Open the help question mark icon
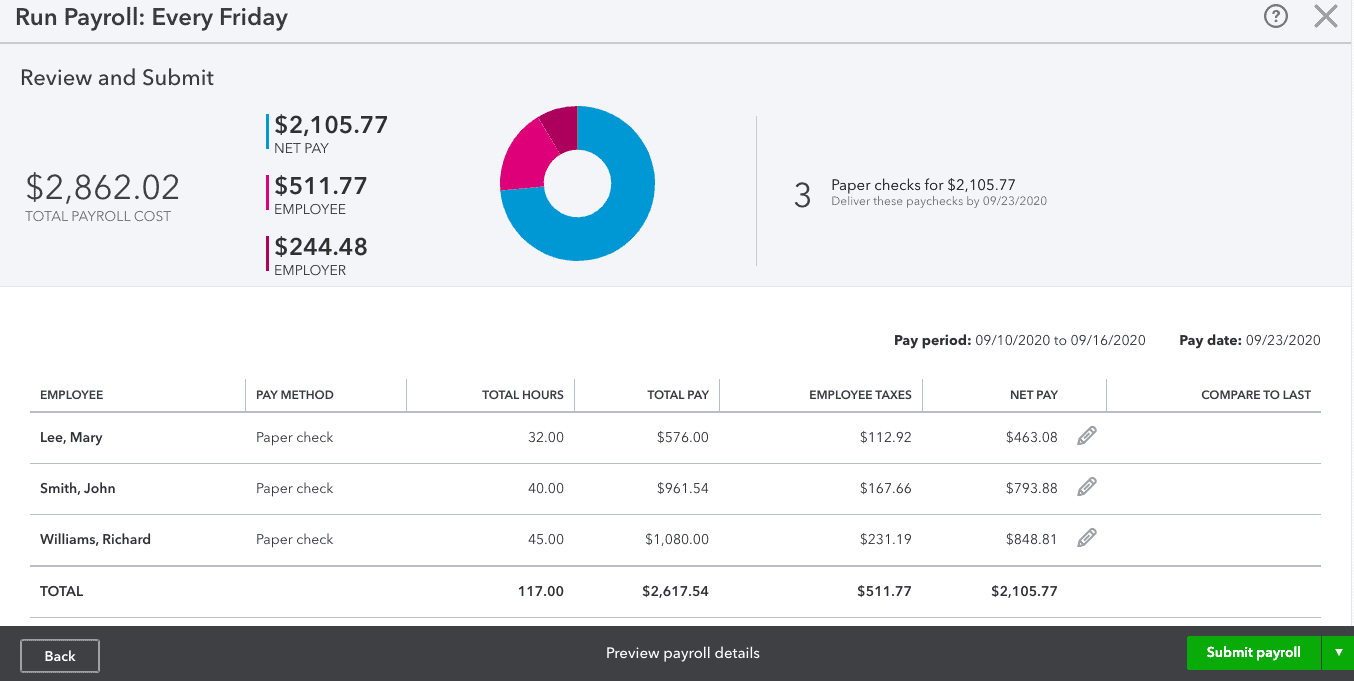Screen dimensions: 1354x681 point(1275,16)
